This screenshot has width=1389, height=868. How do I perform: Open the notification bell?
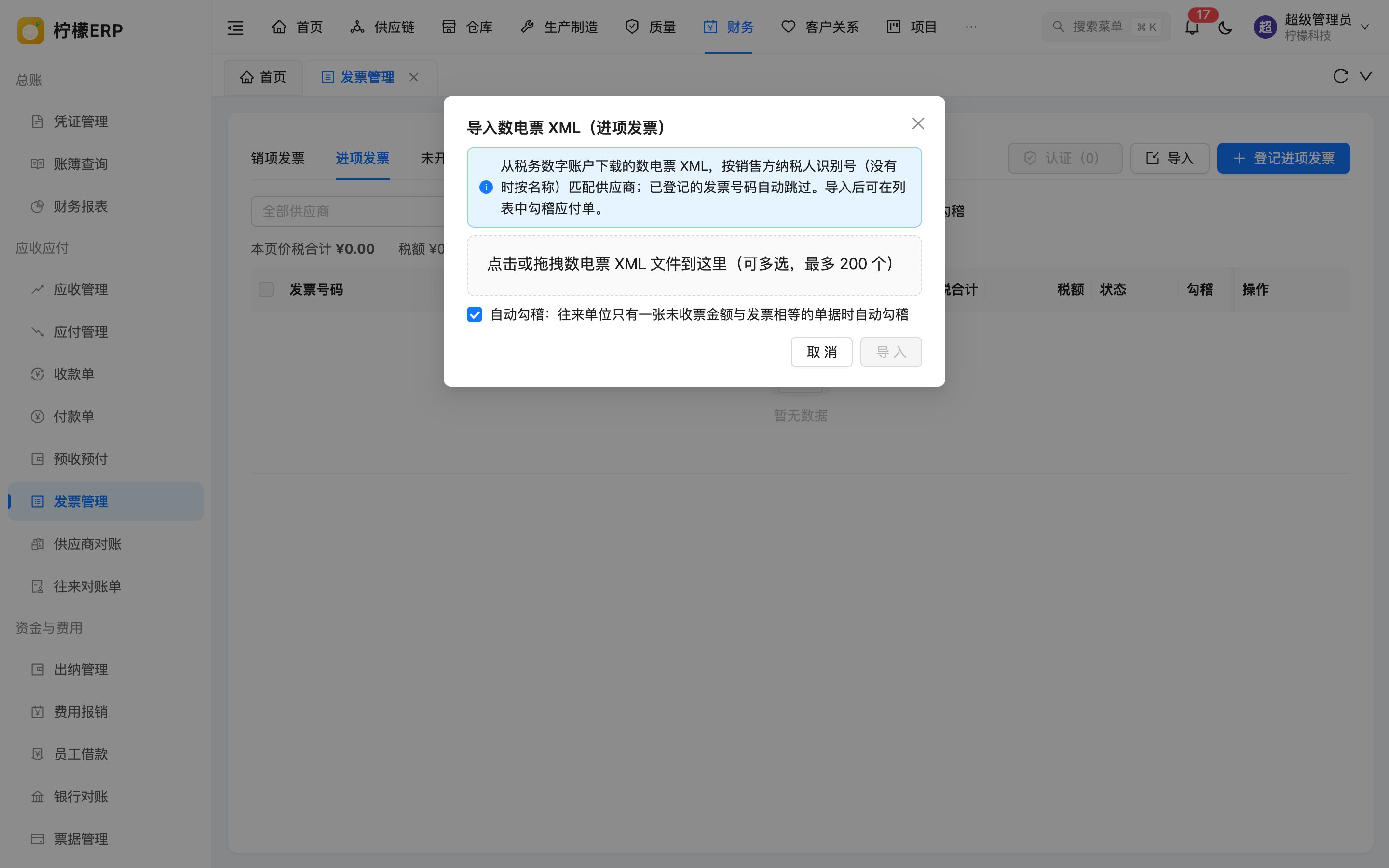tap(1192, 27)
